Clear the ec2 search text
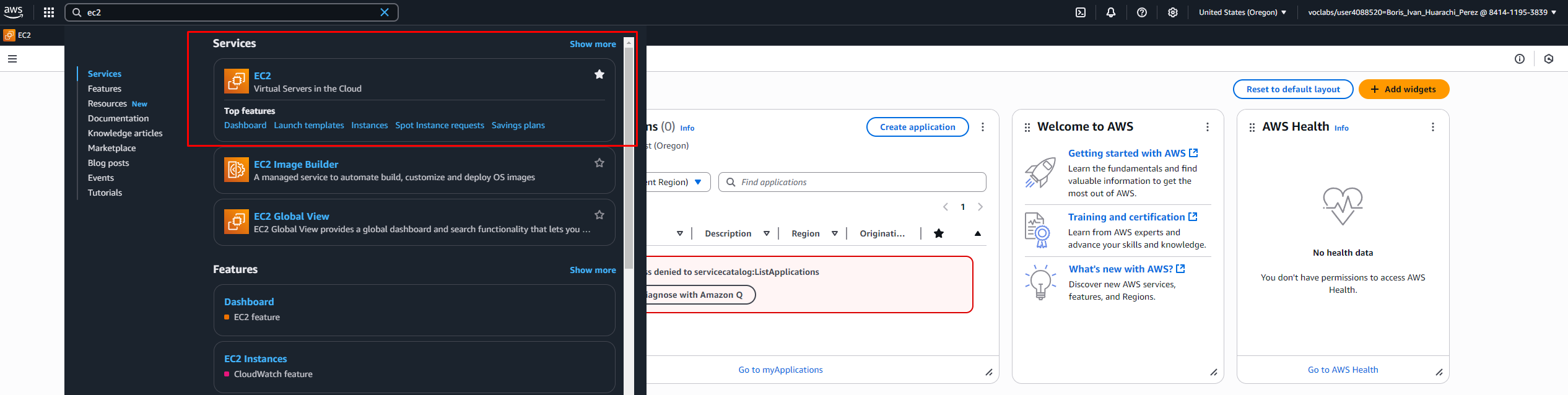This screenshot has height=395, width=1568. pyautogui.click(x=385, y=12)
